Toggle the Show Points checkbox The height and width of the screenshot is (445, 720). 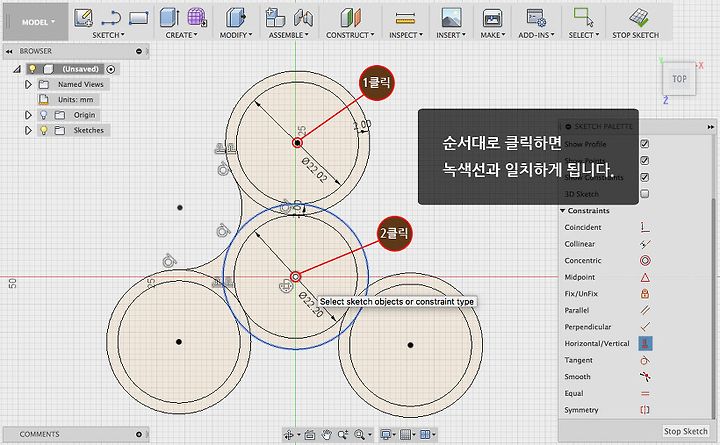click(645, 160)
